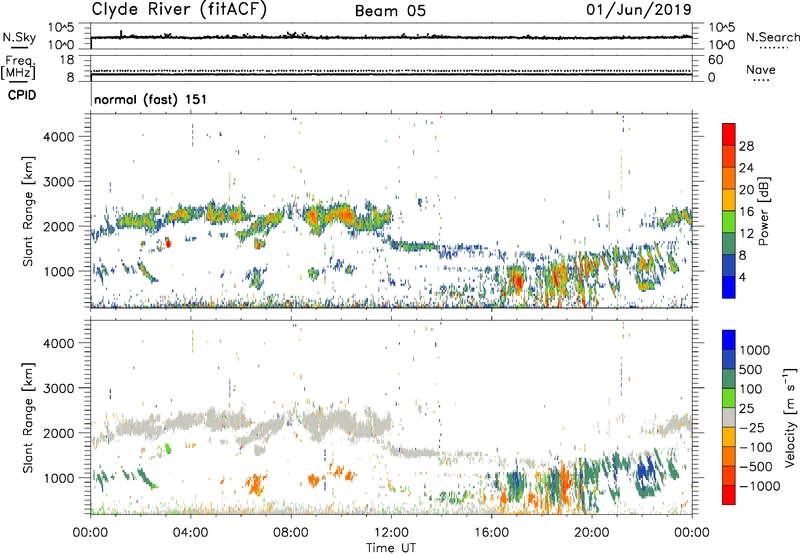The width and height of the screenshot is (800, 554).
Task: Click the 3000 km tick in velocity panel
Action: click(58, 388)
